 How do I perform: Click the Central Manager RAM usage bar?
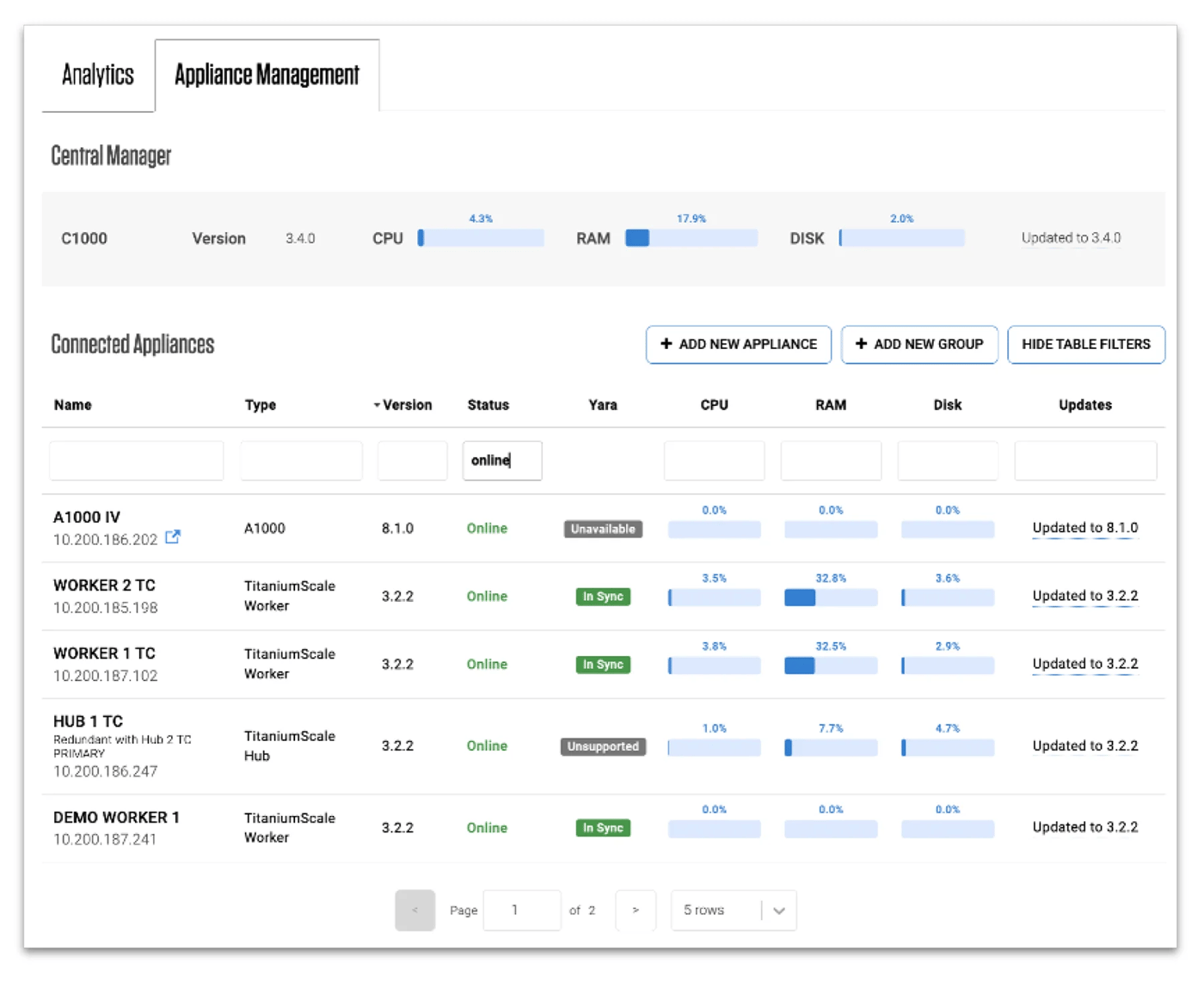[x=691, y=238]
